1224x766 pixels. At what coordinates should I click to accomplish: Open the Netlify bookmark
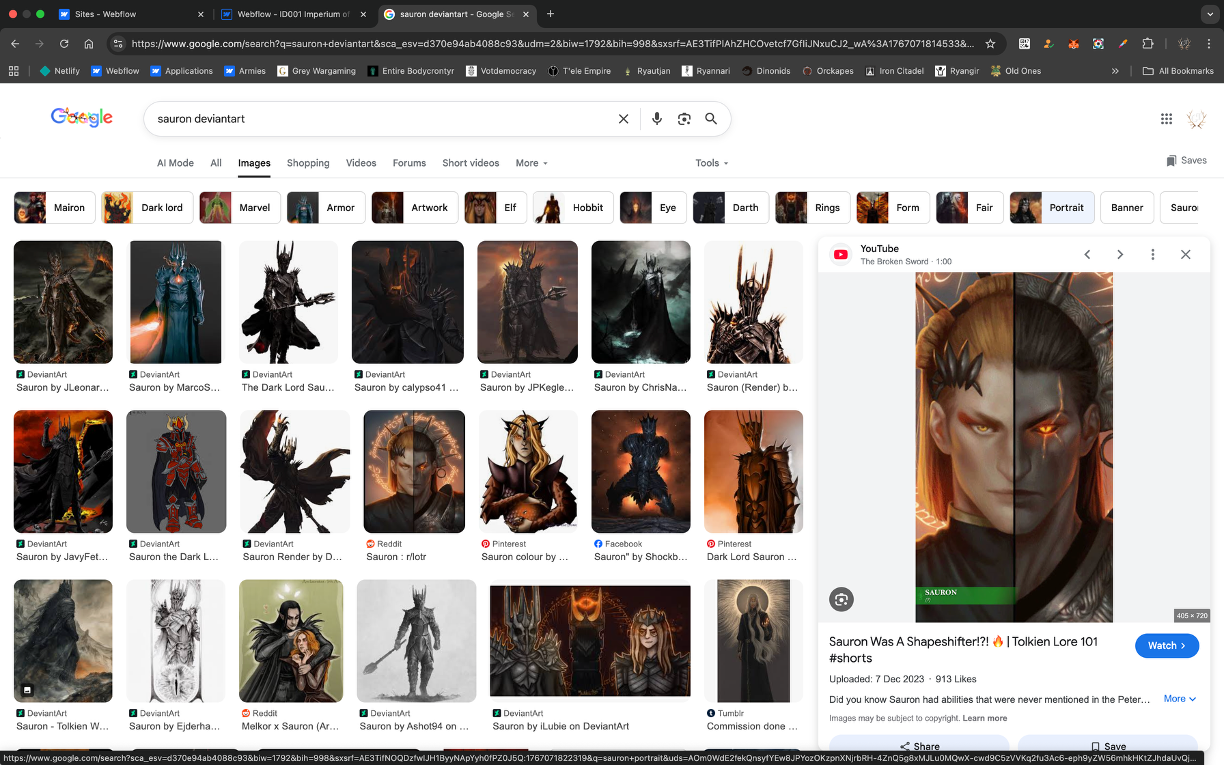(x=59, y=71)
